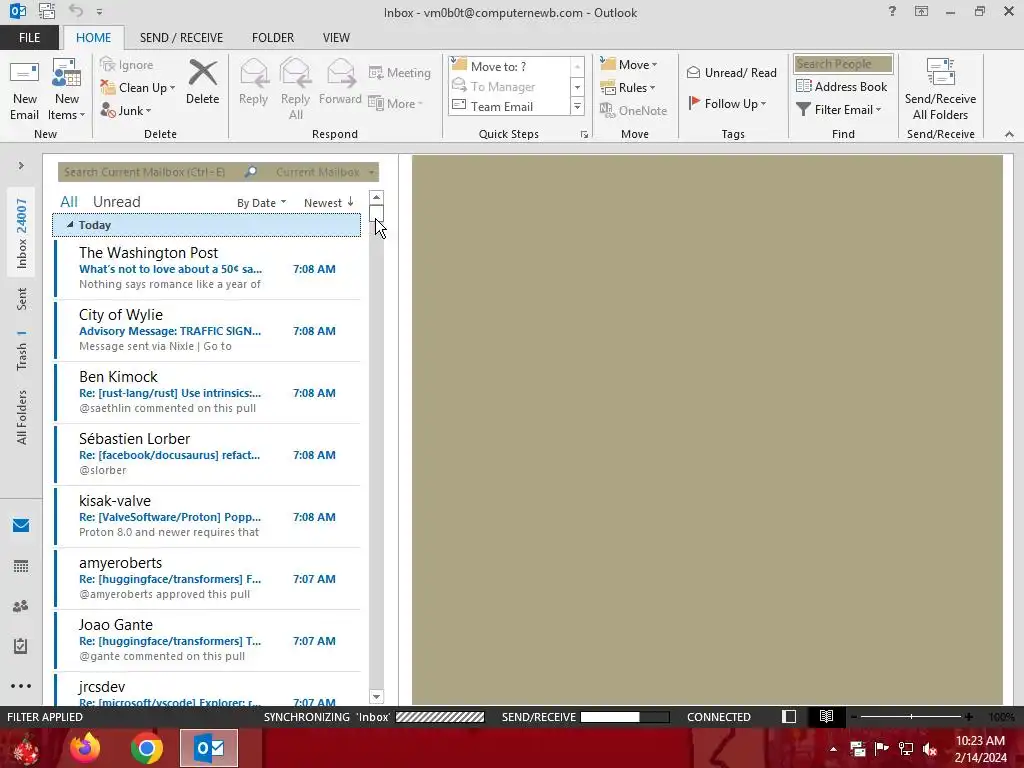The width and height of the screenshot is (1024, 768).
Task: Open Filter Email dropdown
Action: pyautogui.click(x=839, y=110)
